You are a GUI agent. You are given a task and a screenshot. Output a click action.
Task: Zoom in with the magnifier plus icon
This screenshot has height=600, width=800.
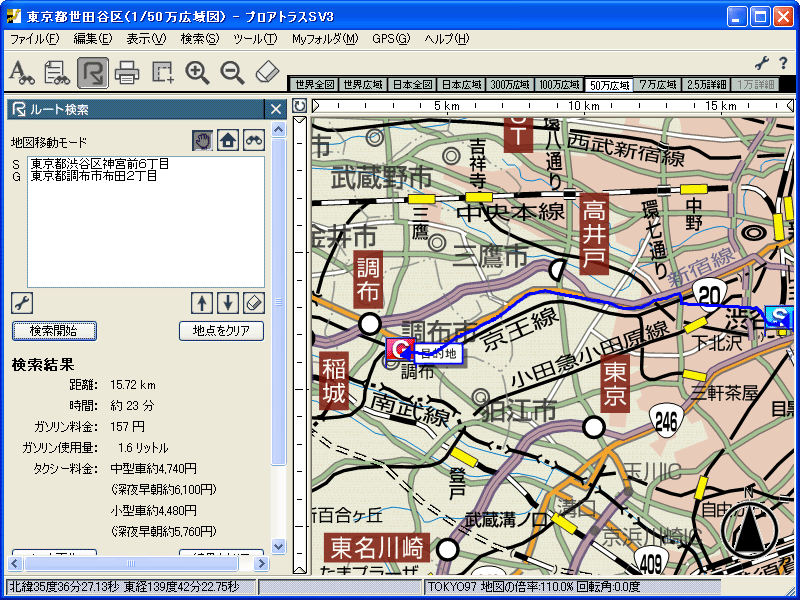coord(197,72)
